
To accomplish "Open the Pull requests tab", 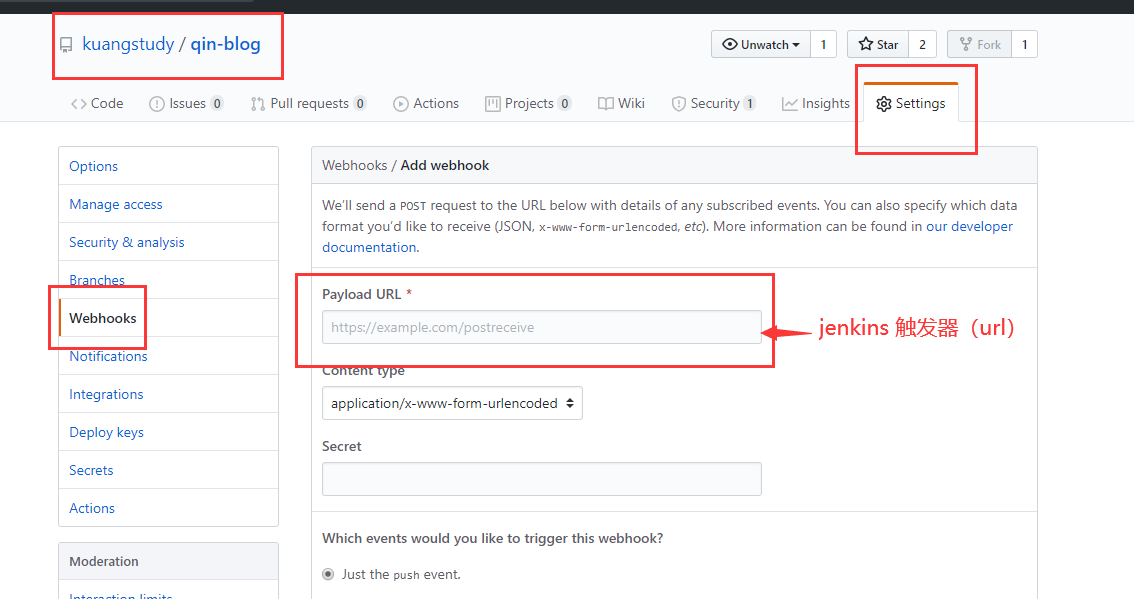I will tap(308, 103).
